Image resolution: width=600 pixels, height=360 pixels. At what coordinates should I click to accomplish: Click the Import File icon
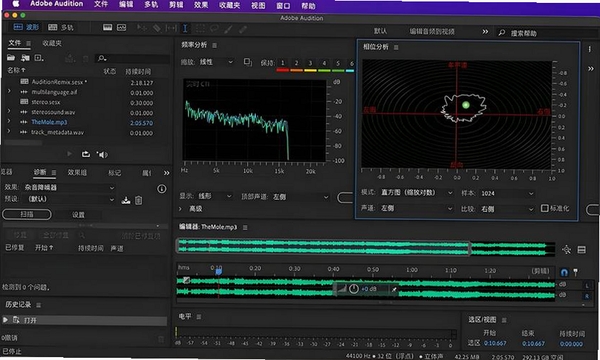point(25,58)
